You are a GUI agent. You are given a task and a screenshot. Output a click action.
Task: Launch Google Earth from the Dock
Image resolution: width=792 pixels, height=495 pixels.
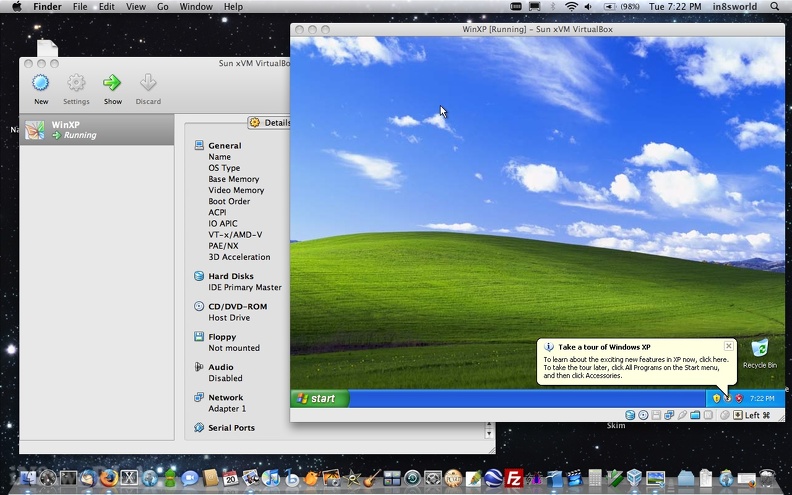click(493, 477)
